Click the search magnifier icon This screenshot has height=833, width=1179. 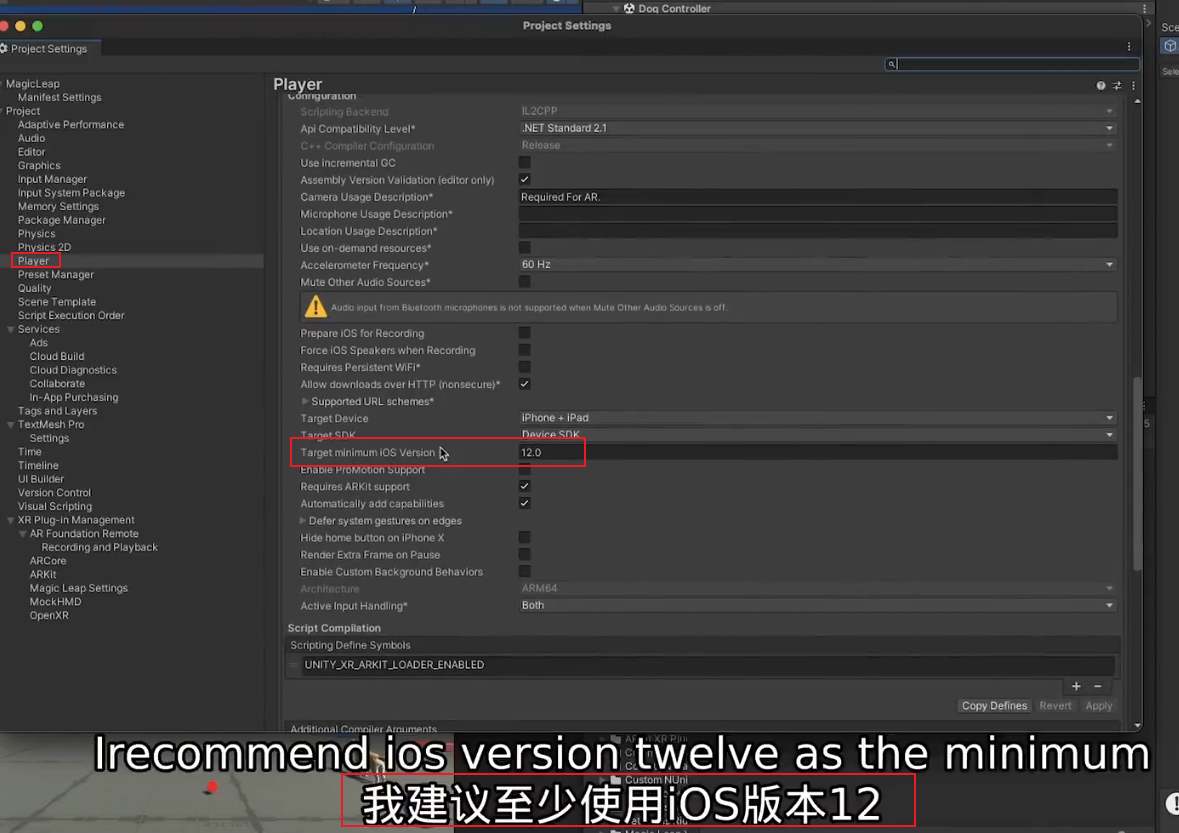pos(892,65)
